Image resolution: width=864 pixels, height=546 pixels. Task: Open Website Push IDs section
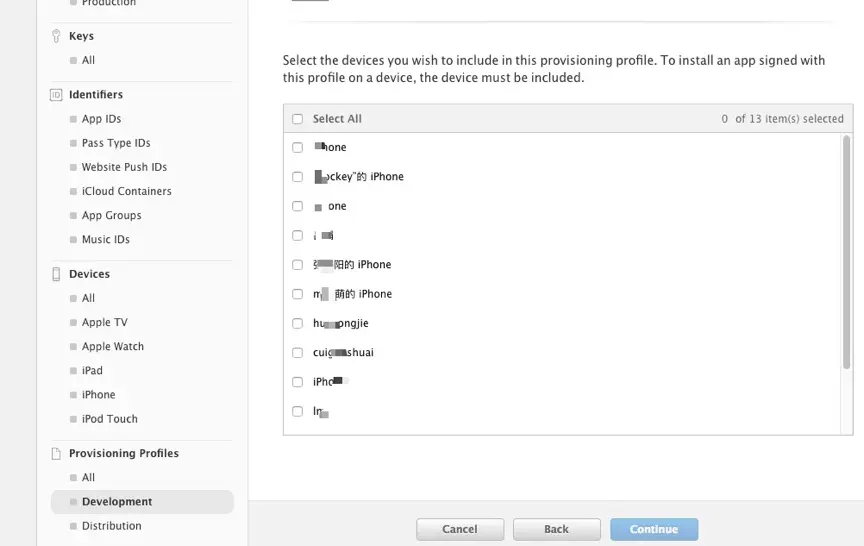[124, 167]
